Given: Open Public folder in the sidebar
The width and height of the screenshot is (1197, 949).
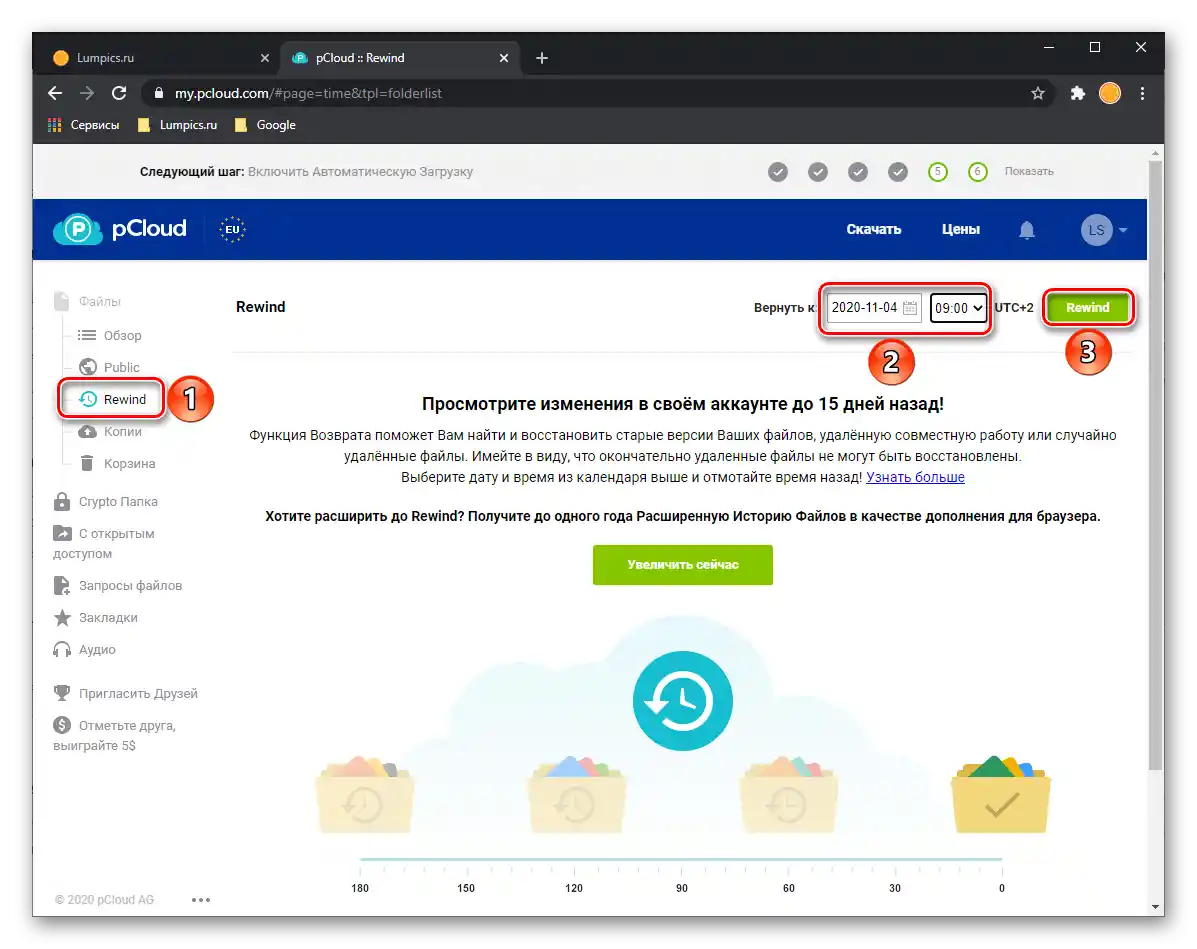Looking at the screenshot, I should coord(109,367).
